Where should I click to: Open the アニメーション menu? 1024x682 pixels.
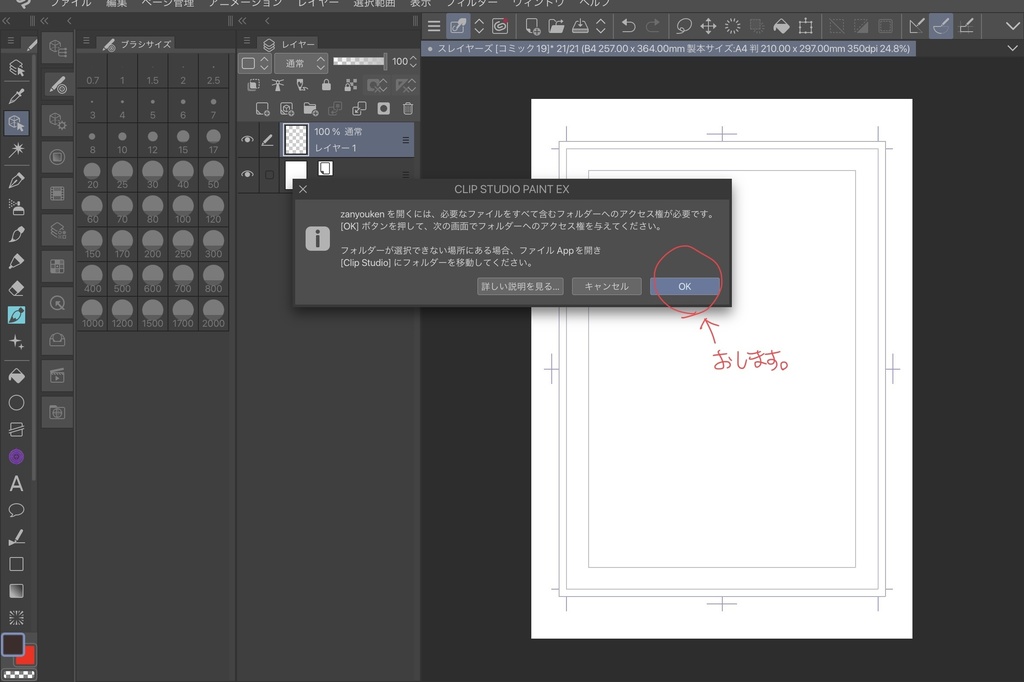point(245,3)
